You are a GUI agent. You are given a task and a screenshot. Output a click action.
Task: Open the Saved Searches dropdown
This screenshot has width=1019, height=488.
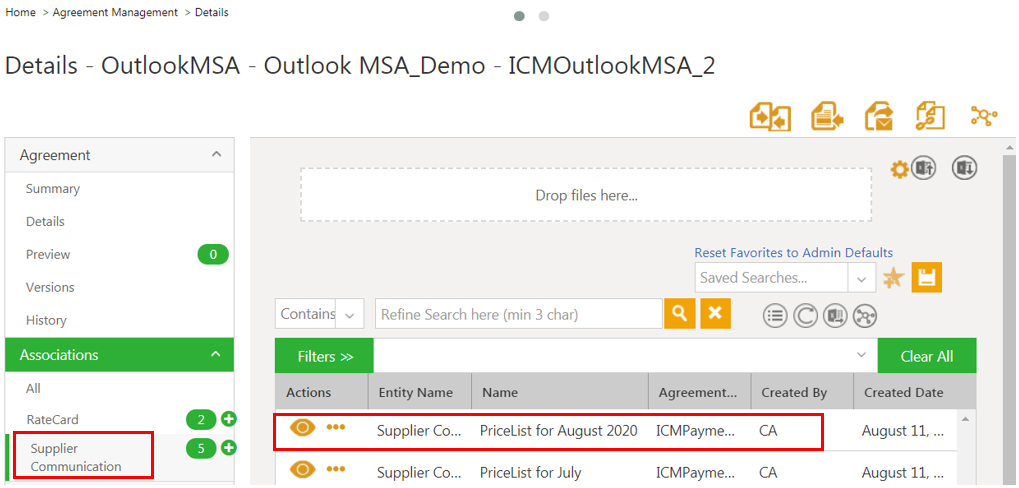point(861,278)
